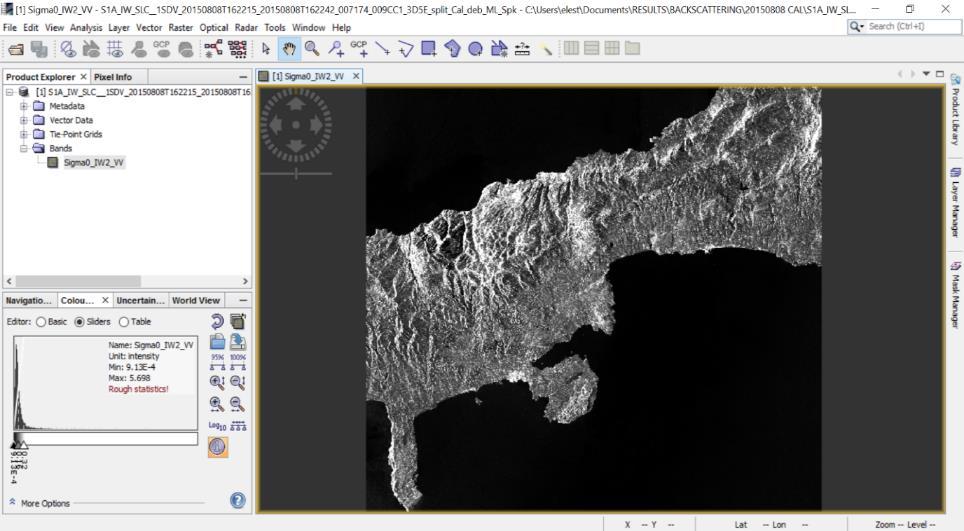The image size is (964, 531).
Task: Toggle GCP overlay toolbar icon
Action: click(162, 49)
